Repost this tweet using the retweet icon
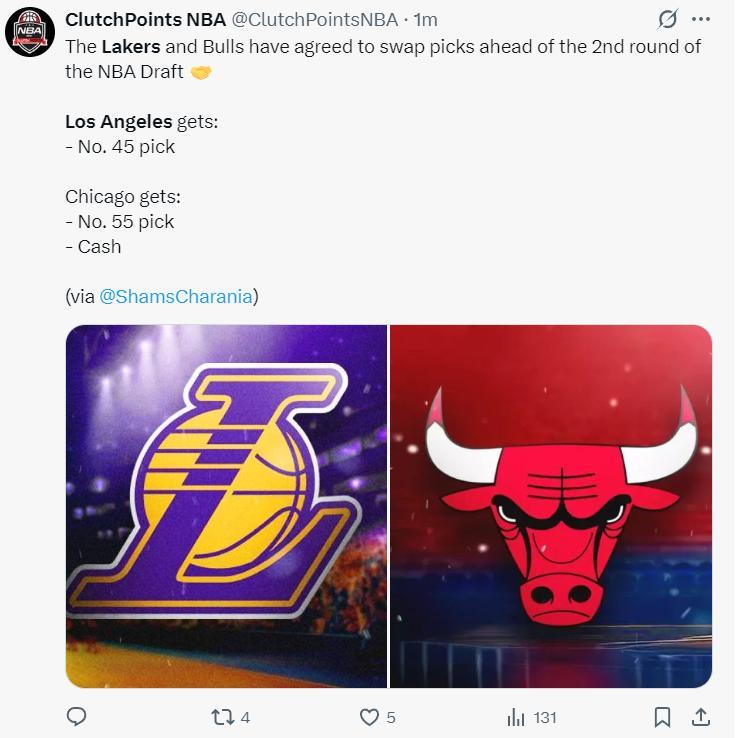 click(x=222, y=717)
